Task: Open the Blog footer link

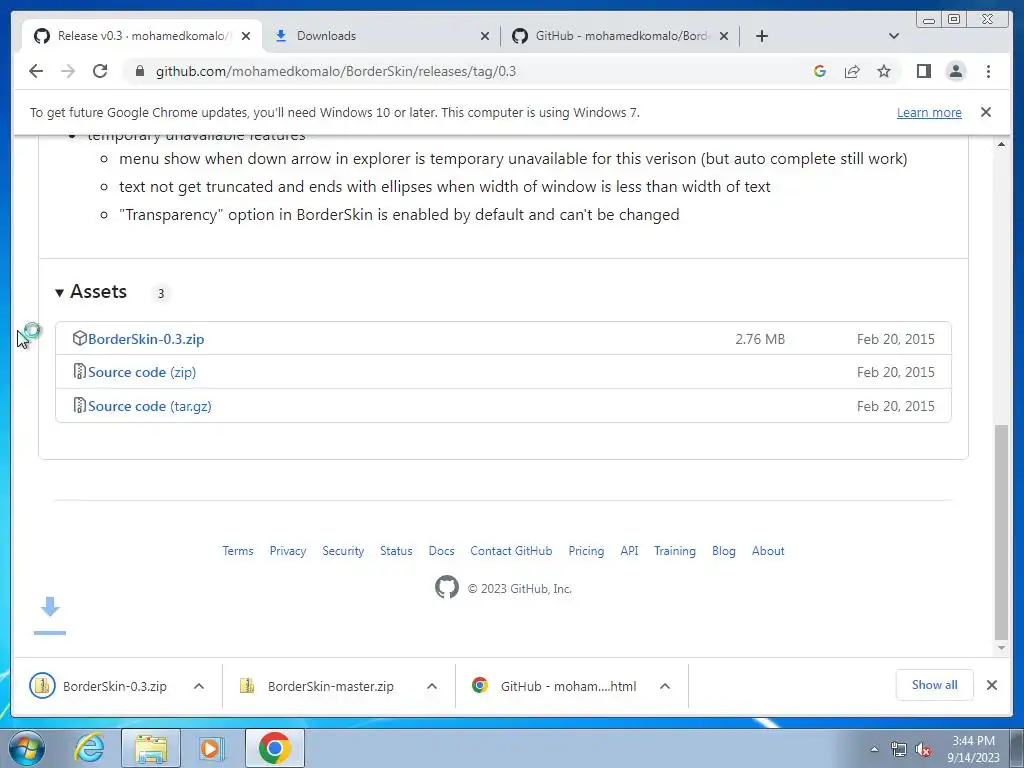Action: click(724, 551)
